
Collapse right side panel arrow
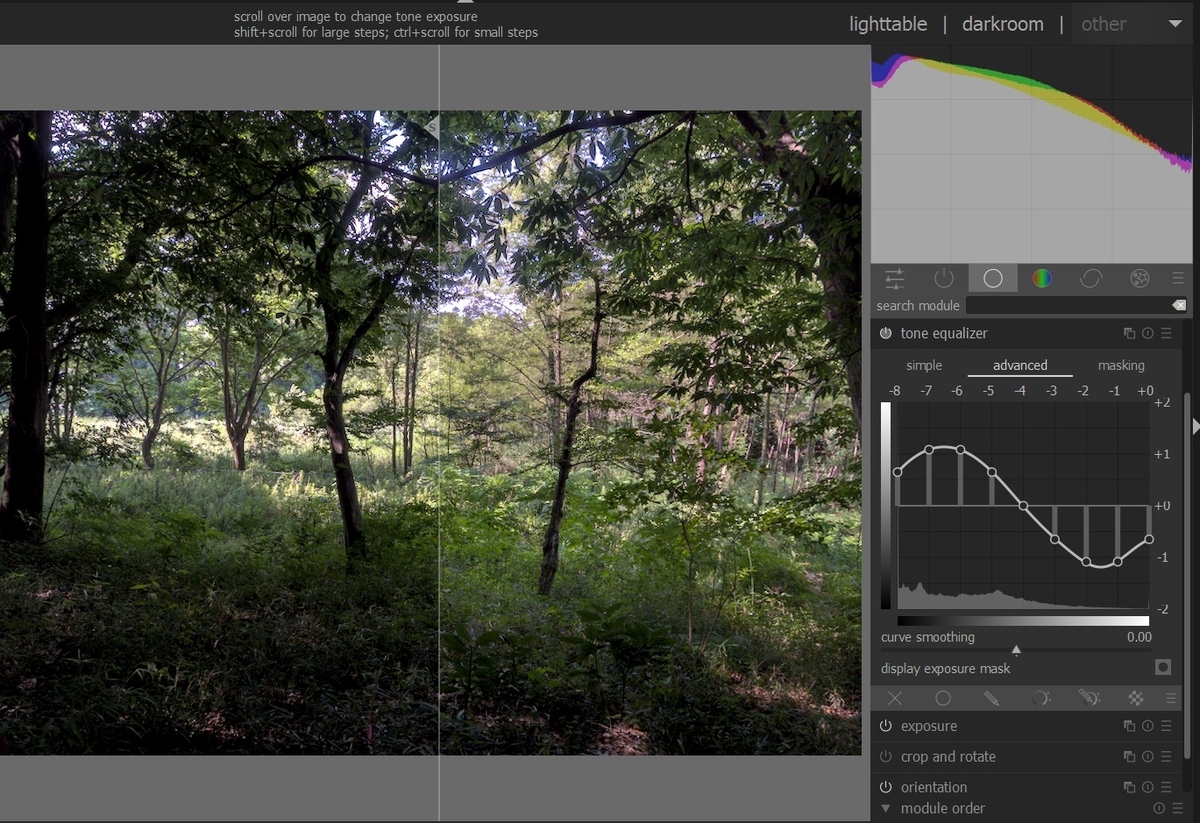coord(1195,426)
